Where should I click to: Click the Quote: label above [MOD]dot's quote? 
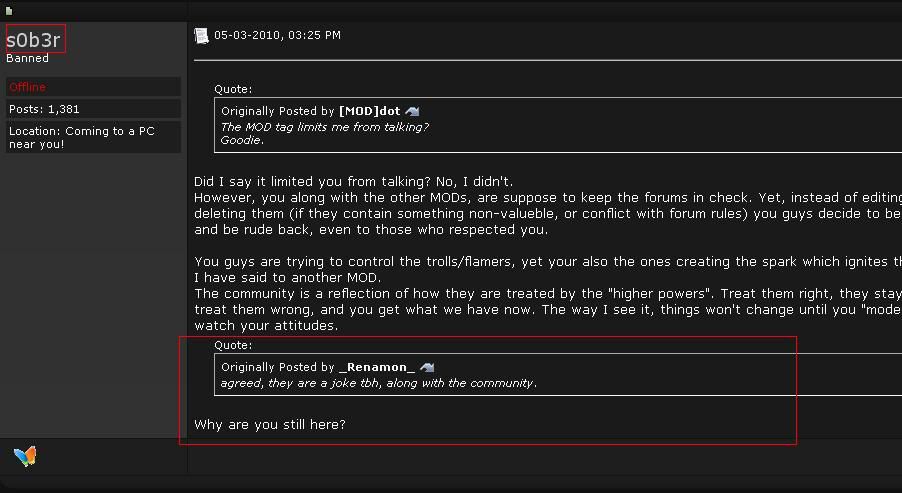click(233, 89)
